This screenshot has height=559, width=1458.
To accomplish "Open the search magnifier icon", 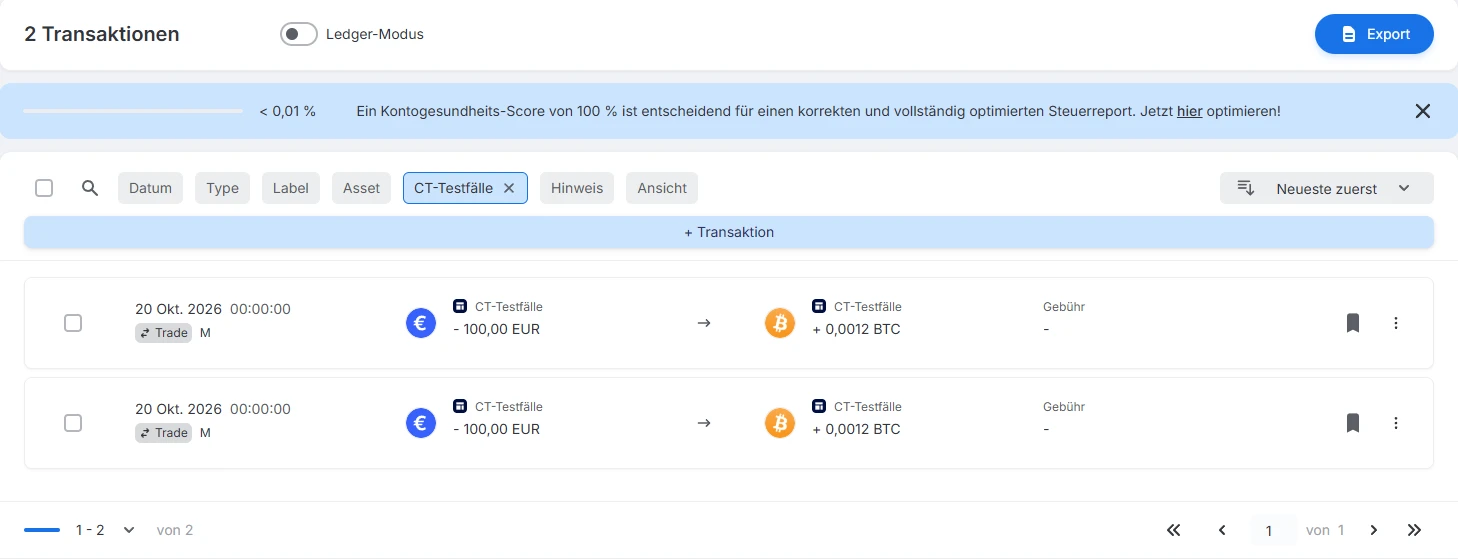I will 90,188.
